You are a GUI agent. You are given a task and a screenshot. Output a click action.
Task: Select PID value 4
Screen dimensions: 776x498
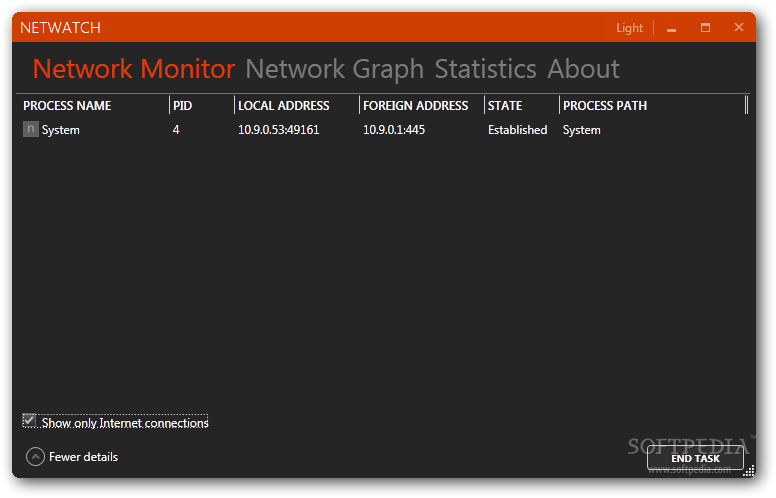click(176, 130)
